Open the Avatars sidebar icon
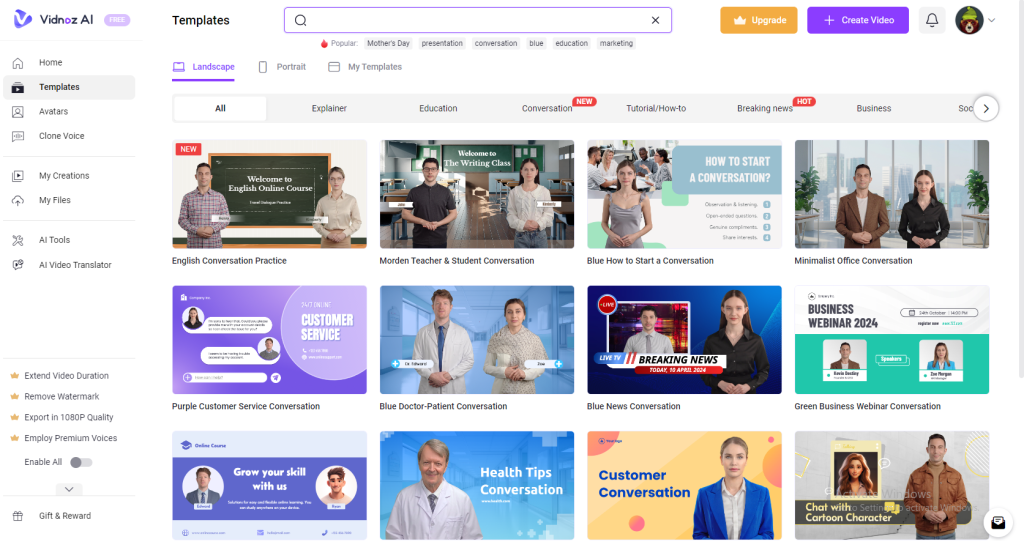Screen dimensions: 1024x550 [18, 111]
